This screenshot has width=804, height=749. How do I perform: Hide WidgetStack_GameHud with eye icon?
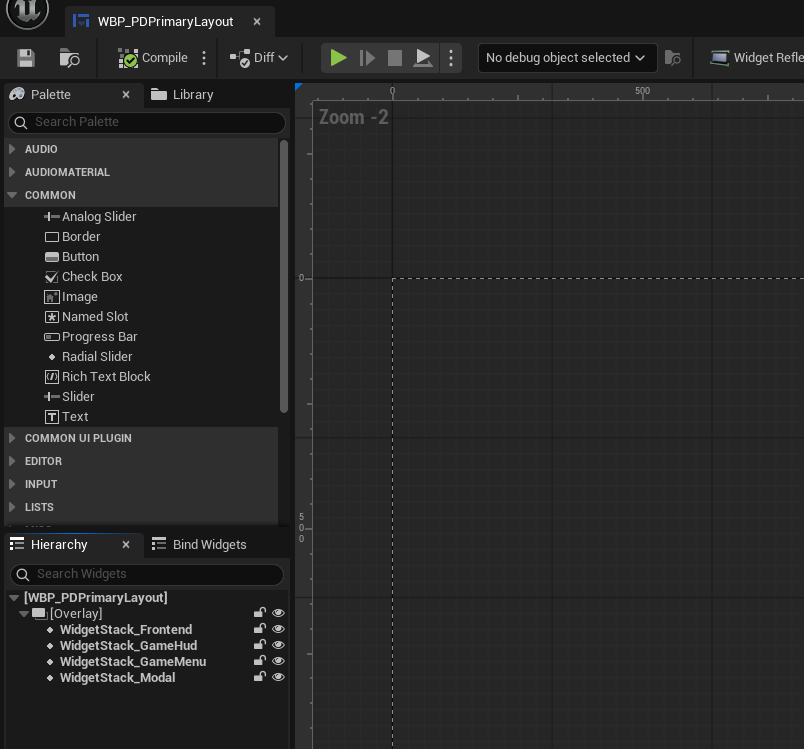pos(278,645)
